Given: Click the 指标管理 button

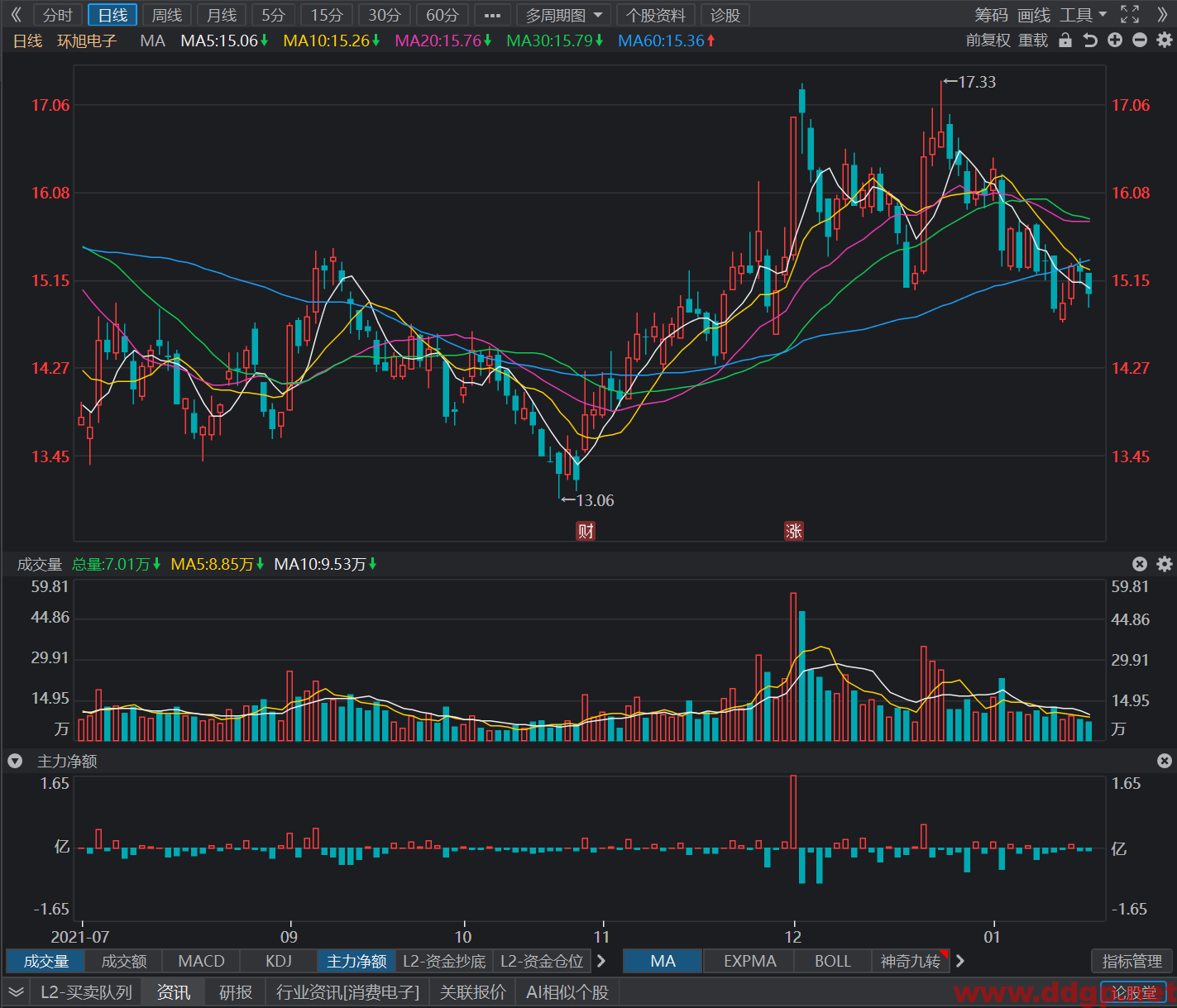Looking at the screenshot, I should coord(1132,961).
